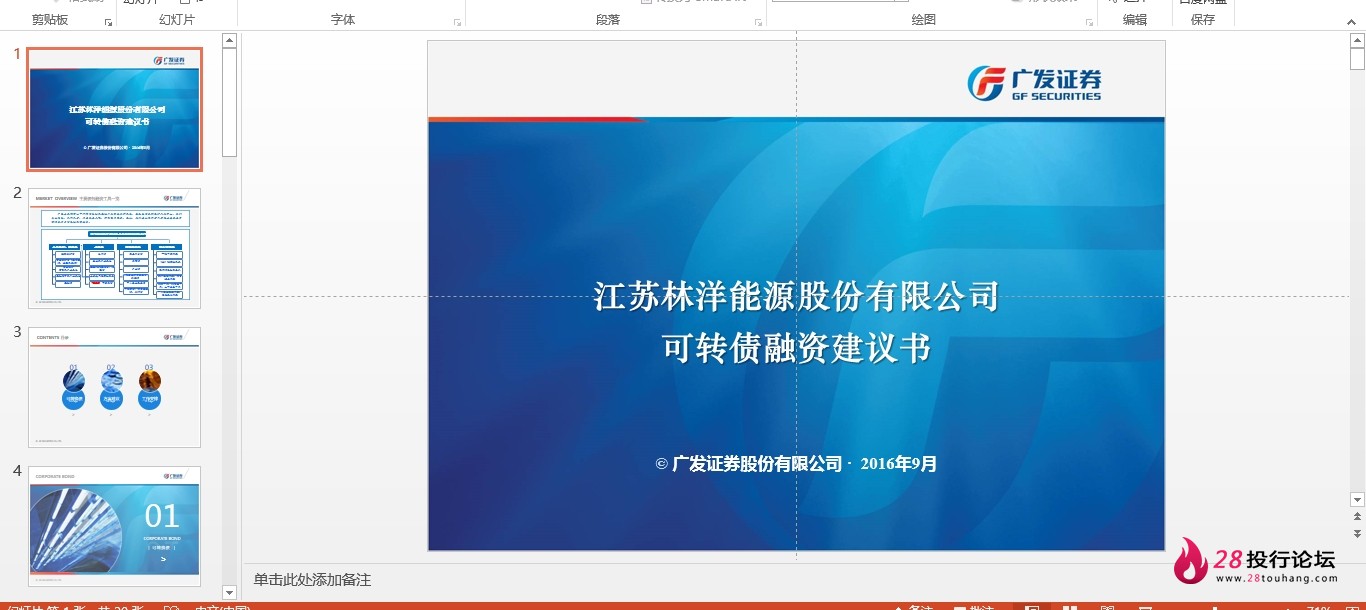The width and height of the screenshot is (1366, 610).
Task: Click the main editor scroll-down arrow
Action: 1357,499
